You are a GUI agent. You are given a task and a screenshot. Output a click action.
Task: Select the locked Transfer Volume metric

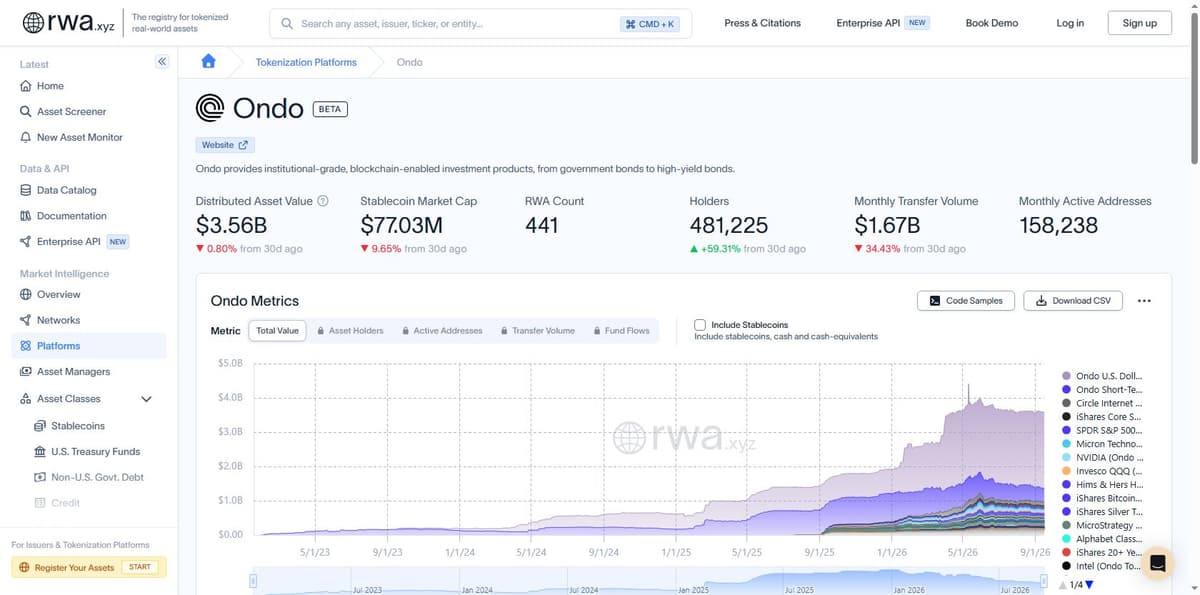tap(537, 331)
